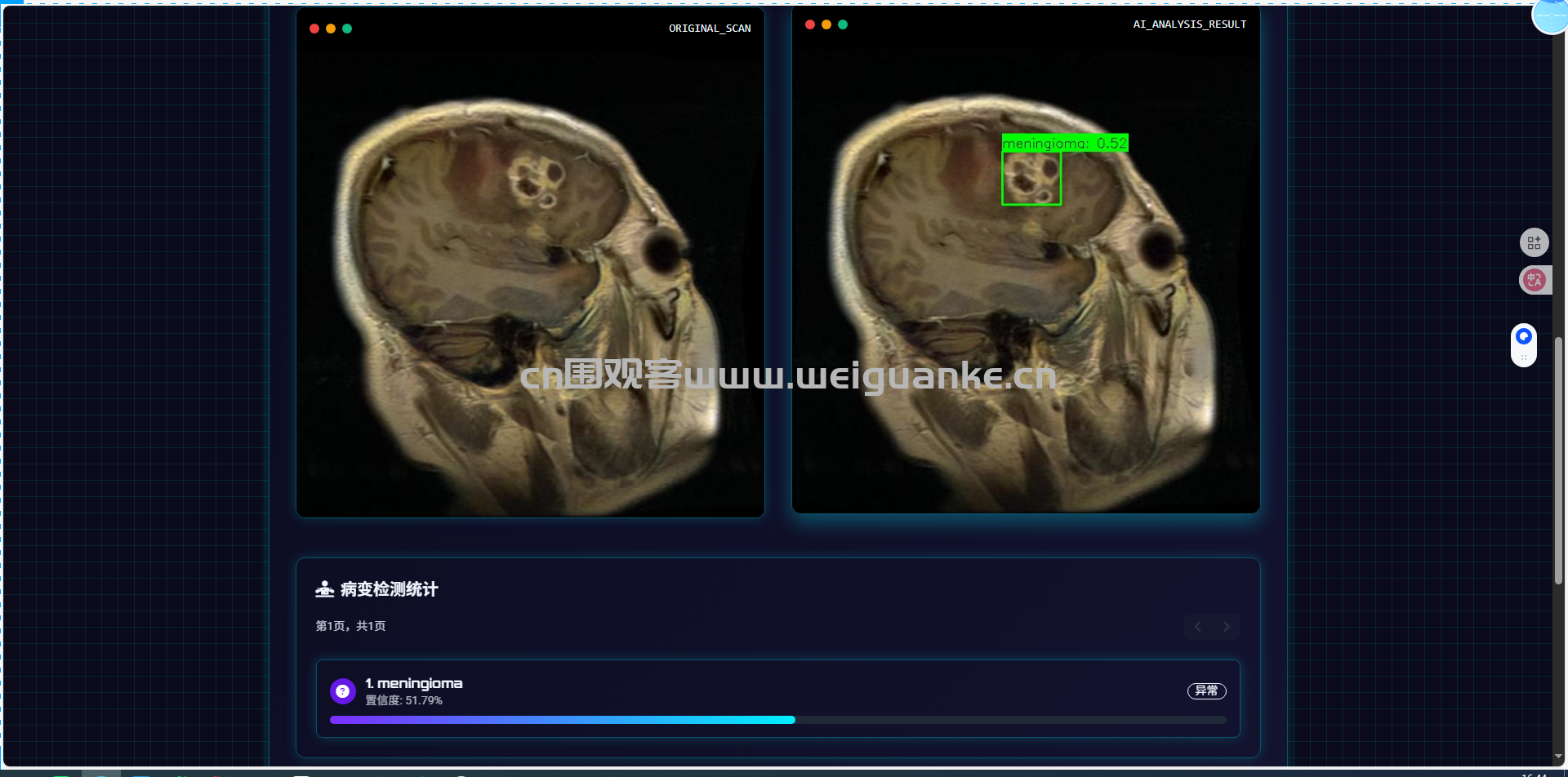The height and width of the screenshot is (777, 1568).
Task: Click the ORIGINAL_SCAN label
Action: [710, 29]
